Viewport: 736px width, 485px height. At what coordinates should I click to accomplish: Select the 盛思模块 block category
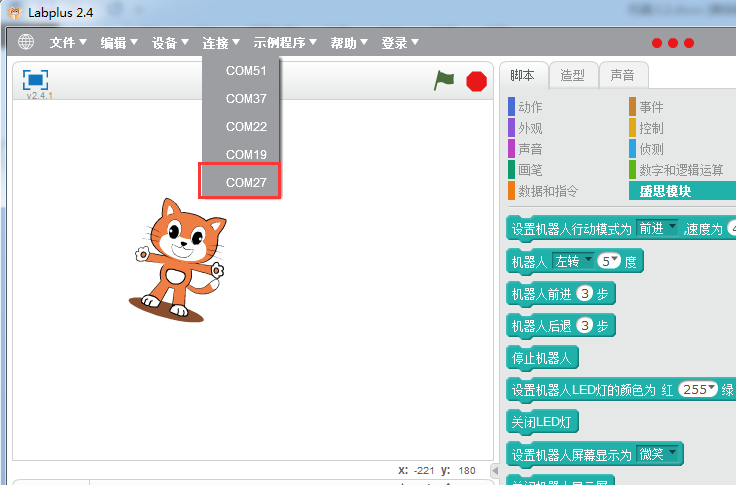click(682, 191)
